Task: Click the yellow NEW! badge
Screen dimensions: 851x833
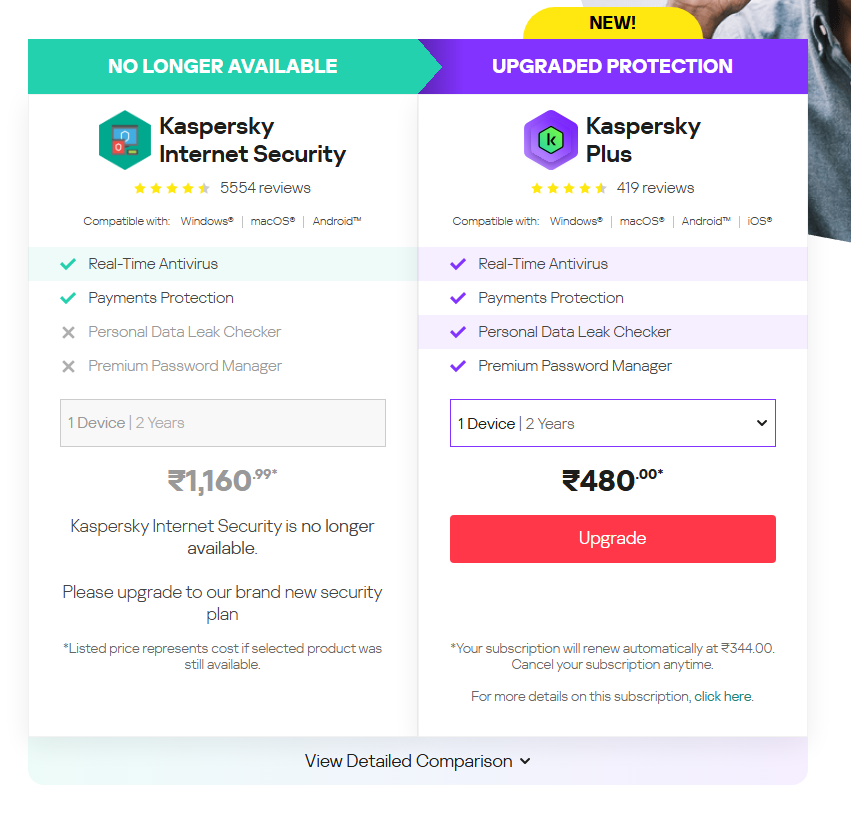Action: click(x=613, y=23)
